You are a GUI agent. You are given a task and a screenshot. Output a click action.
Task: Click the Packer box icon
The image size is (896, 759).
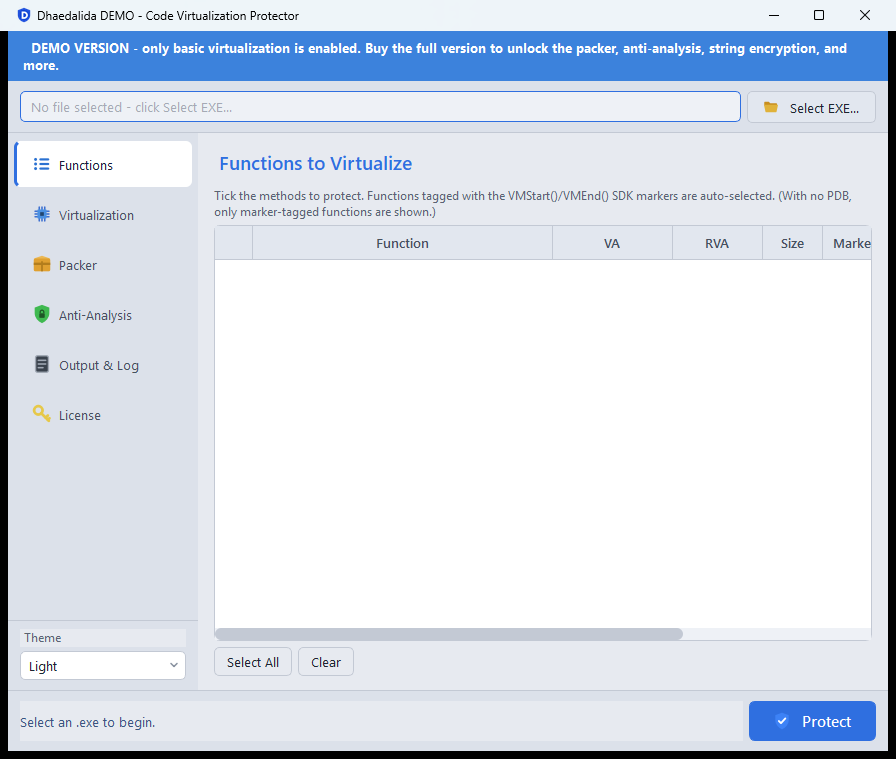click(42, 265)
